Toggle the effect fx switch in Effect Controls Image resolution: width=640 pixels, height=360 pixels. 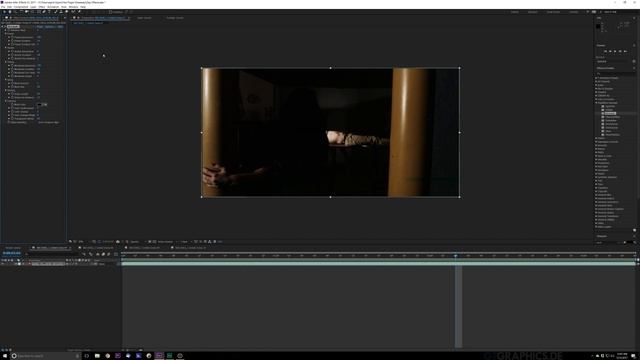pos(5,27)
